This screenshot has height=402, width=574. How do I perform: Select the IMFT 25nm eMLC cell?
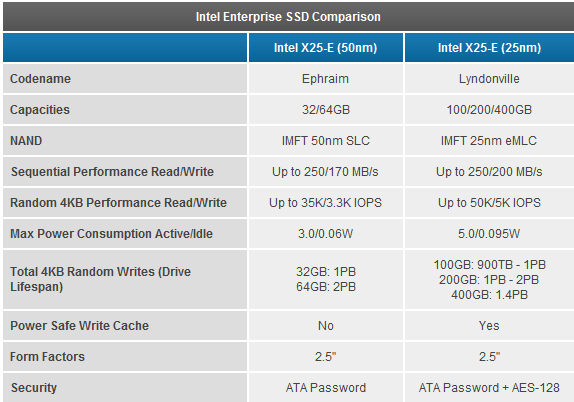coord(489,141)
